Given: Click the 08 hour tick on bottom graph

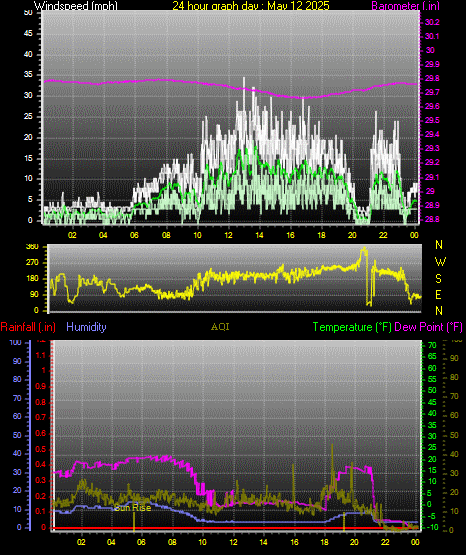Looking at the screenshot, I should 172,542.
